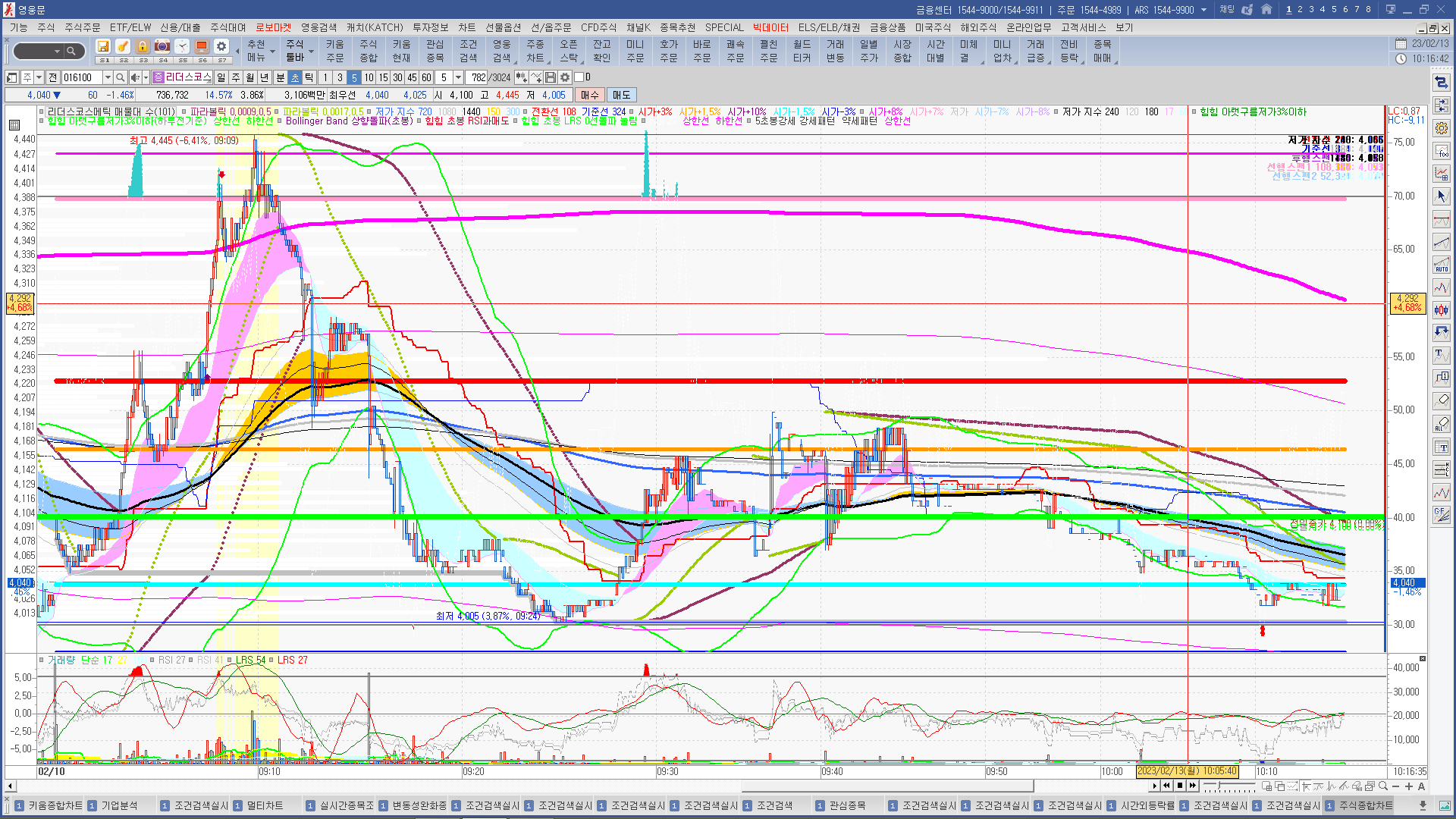Toggle the D checkbox in chart toolbar
Image resolution: width=1456 pixels, height=819 pixels.
coord(579,77)
